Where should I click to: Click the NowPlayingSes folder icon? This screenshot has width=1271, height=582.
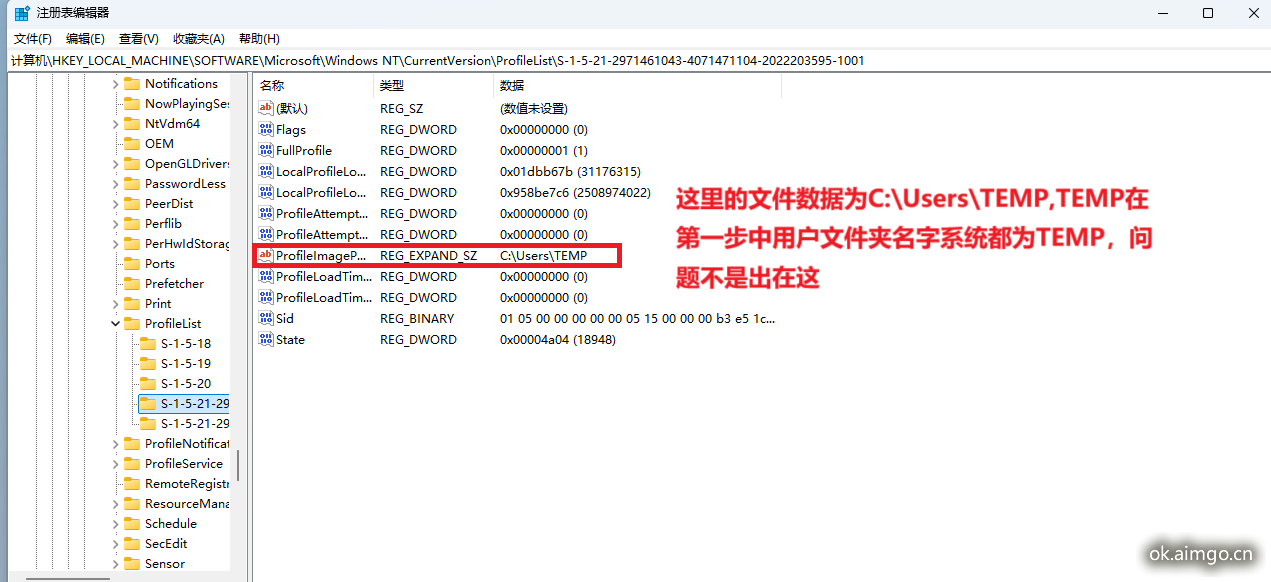[131, 104]
